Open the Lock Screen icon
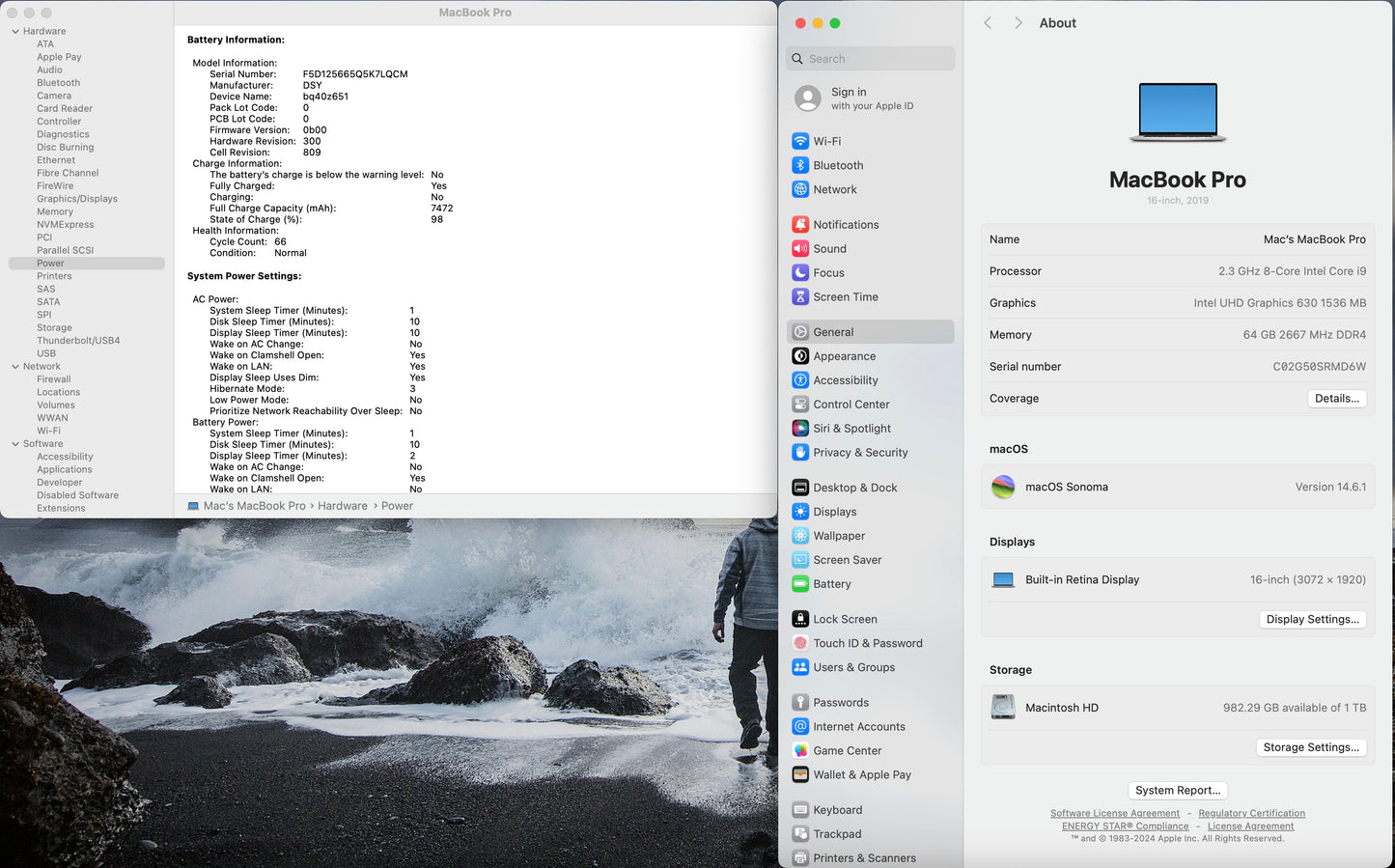The width and height of the screenshot is (1395, 868). click(x=800, y=619)
